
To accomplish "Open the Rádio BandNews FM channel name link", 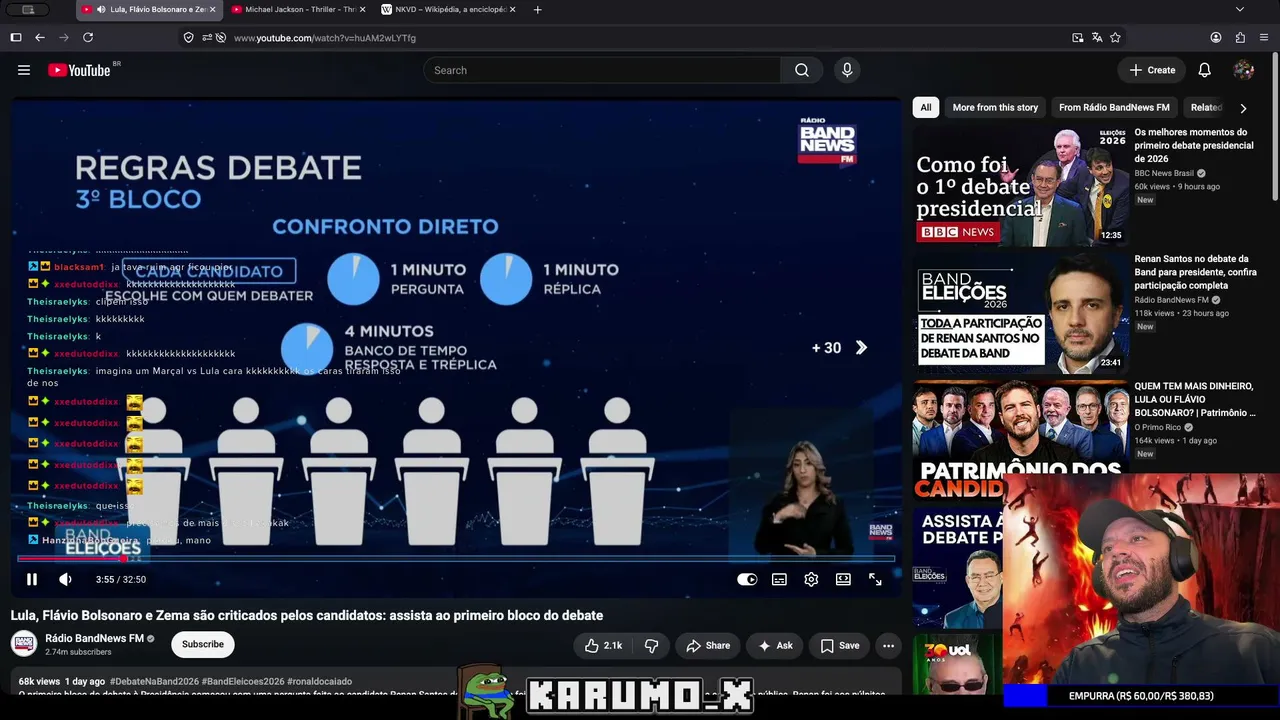I will coord(94,639).
